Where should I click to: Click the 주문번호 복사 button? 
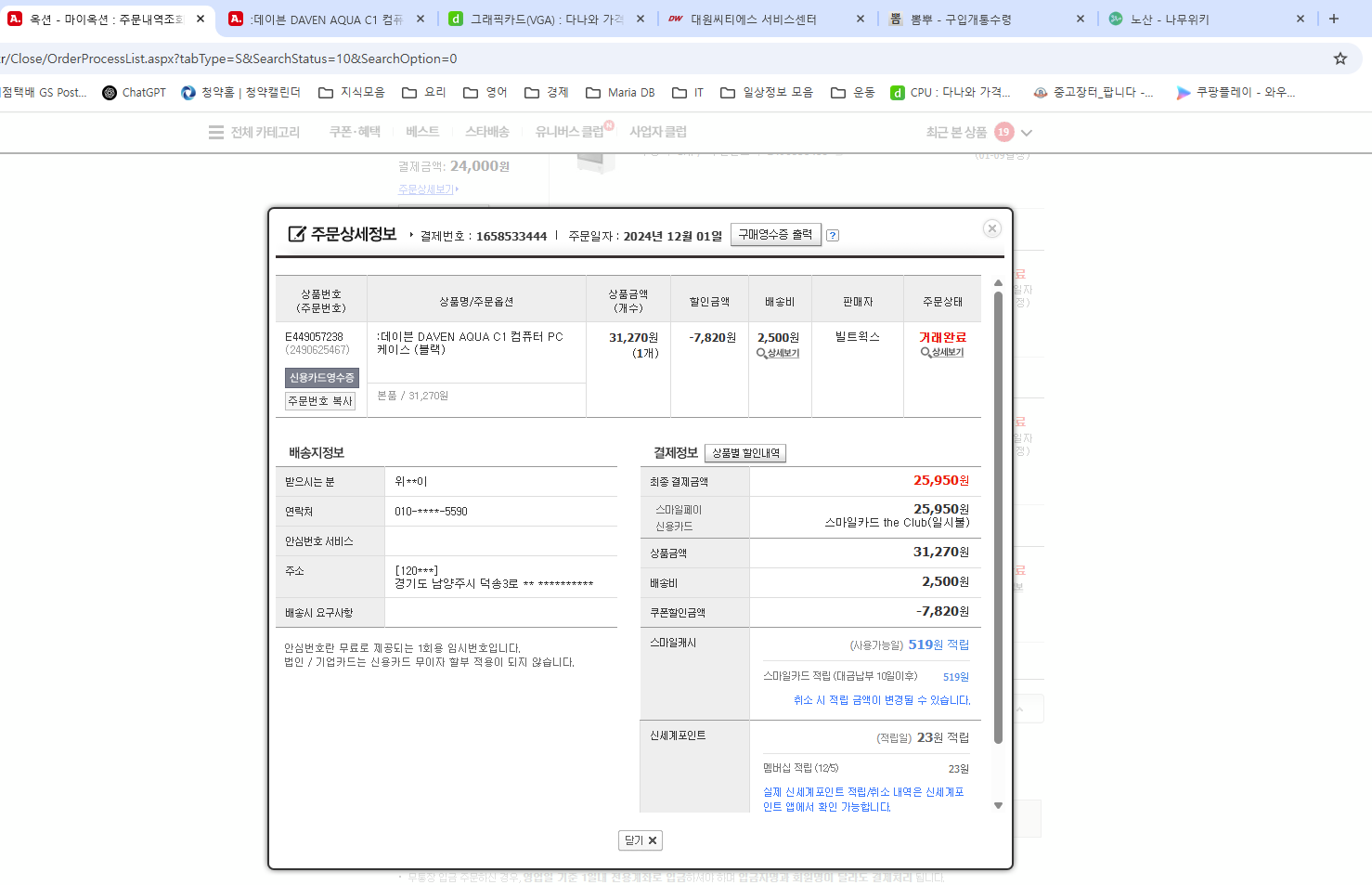(320, 401)
